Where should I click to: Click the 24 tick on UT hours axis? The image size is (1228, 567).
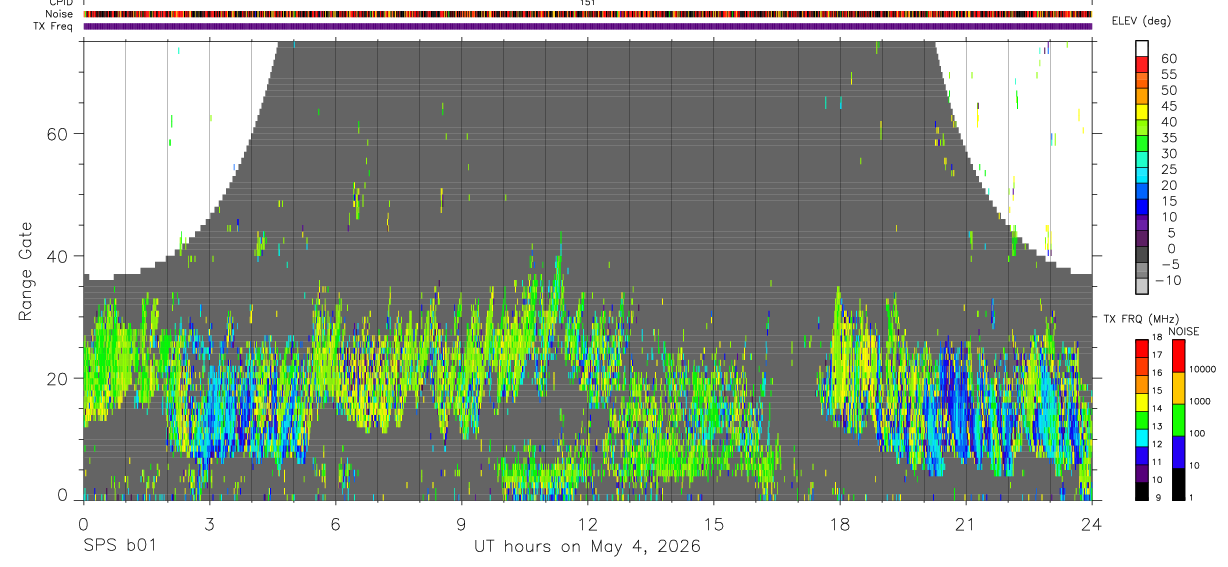click(1092, 524)
